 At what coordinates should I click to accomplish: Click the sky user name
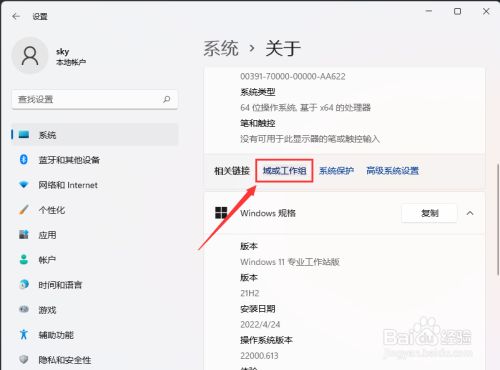pyautogui.click(x=63, y=51)
